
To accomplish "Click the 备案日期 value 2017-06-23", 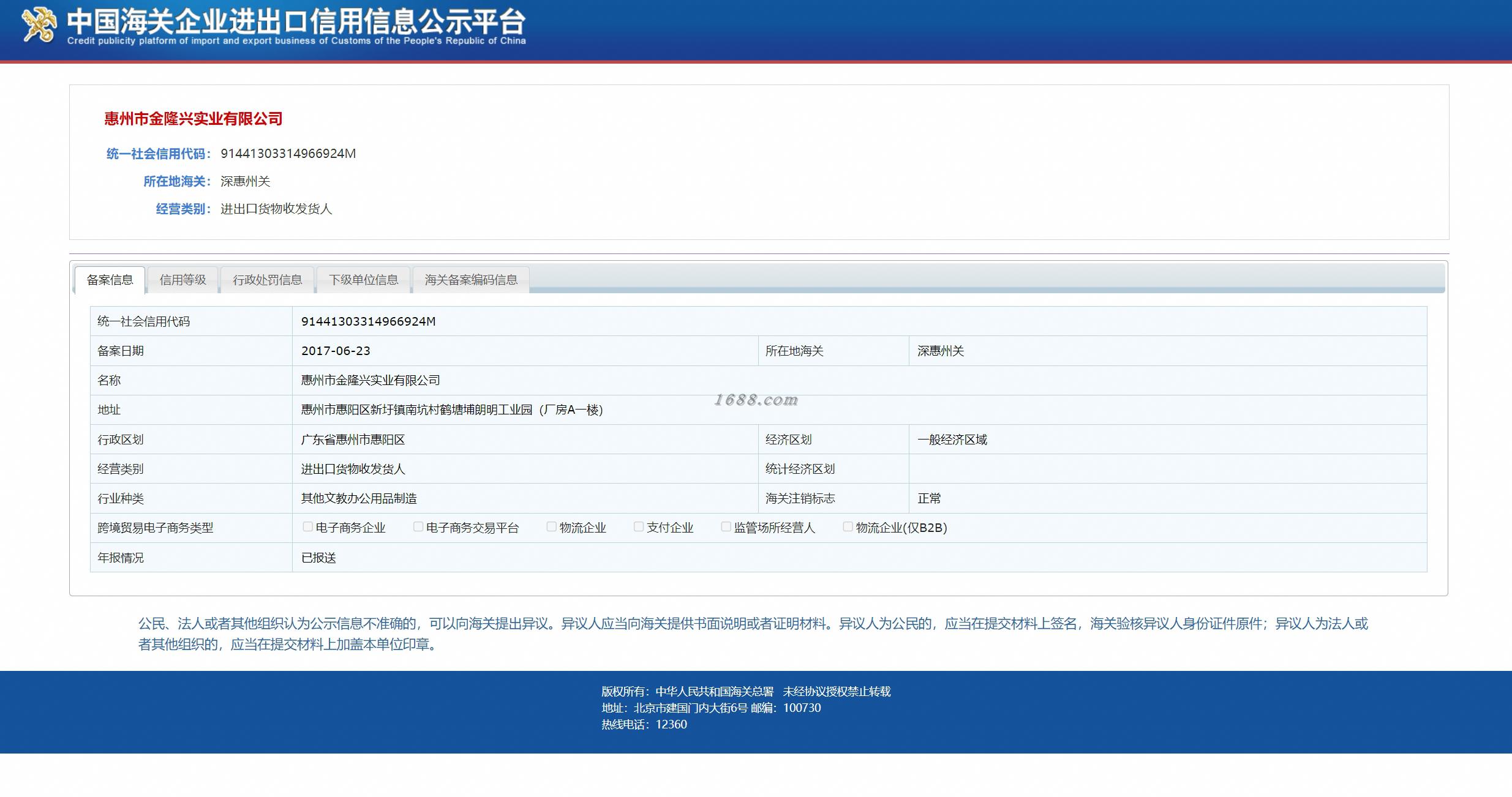I will point(336,351).
